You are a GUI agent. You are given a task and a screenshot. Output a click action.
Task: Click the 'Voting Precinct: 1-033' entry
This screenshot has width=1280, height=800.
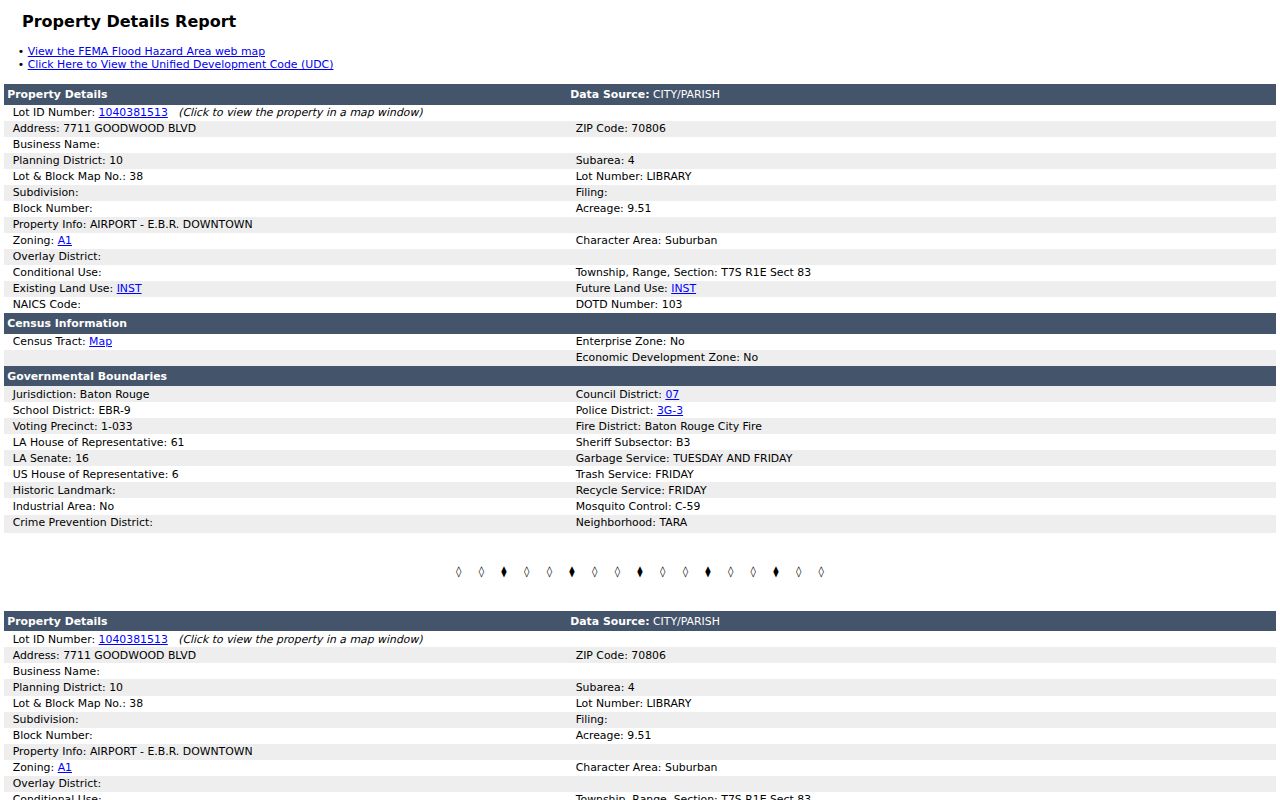73,426
